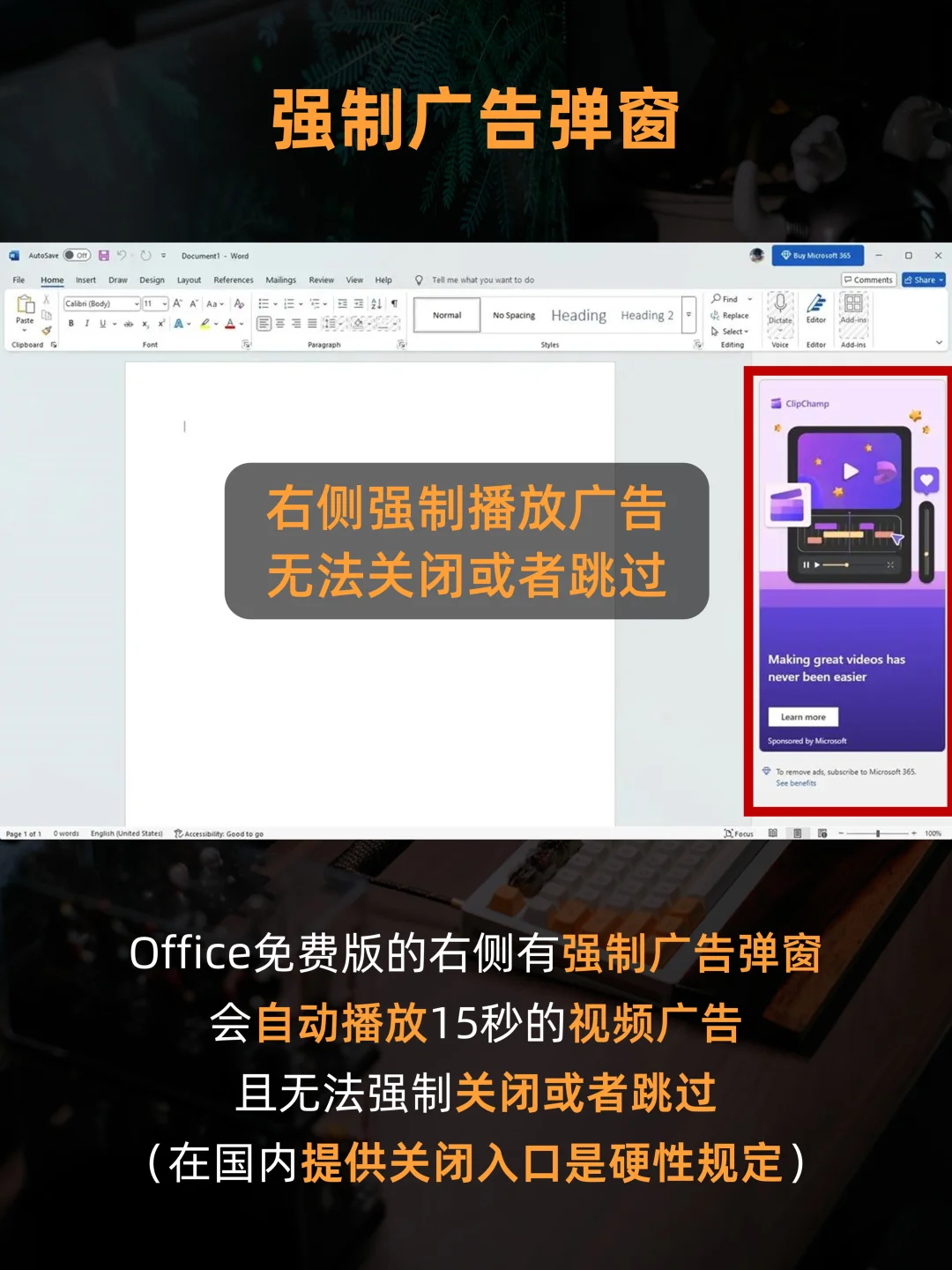
Task: Switch to the Draw tab
Action: [x=118, y=280]
